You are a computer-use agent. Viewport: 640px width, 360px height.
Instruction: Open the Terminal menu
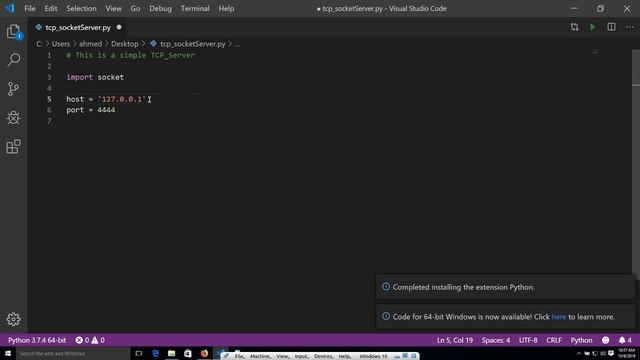195,9
